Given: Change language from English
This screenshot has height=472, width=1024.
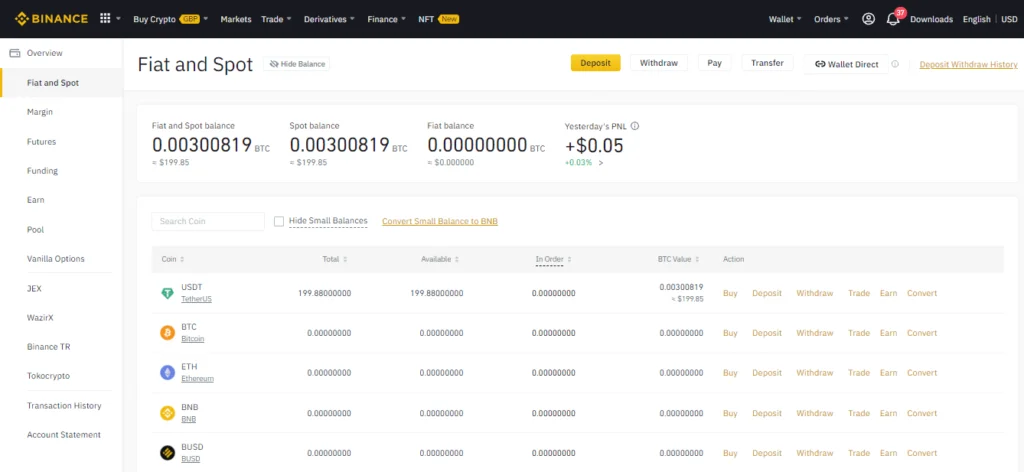Looking at the screenshot, I should tap(976, 19).
